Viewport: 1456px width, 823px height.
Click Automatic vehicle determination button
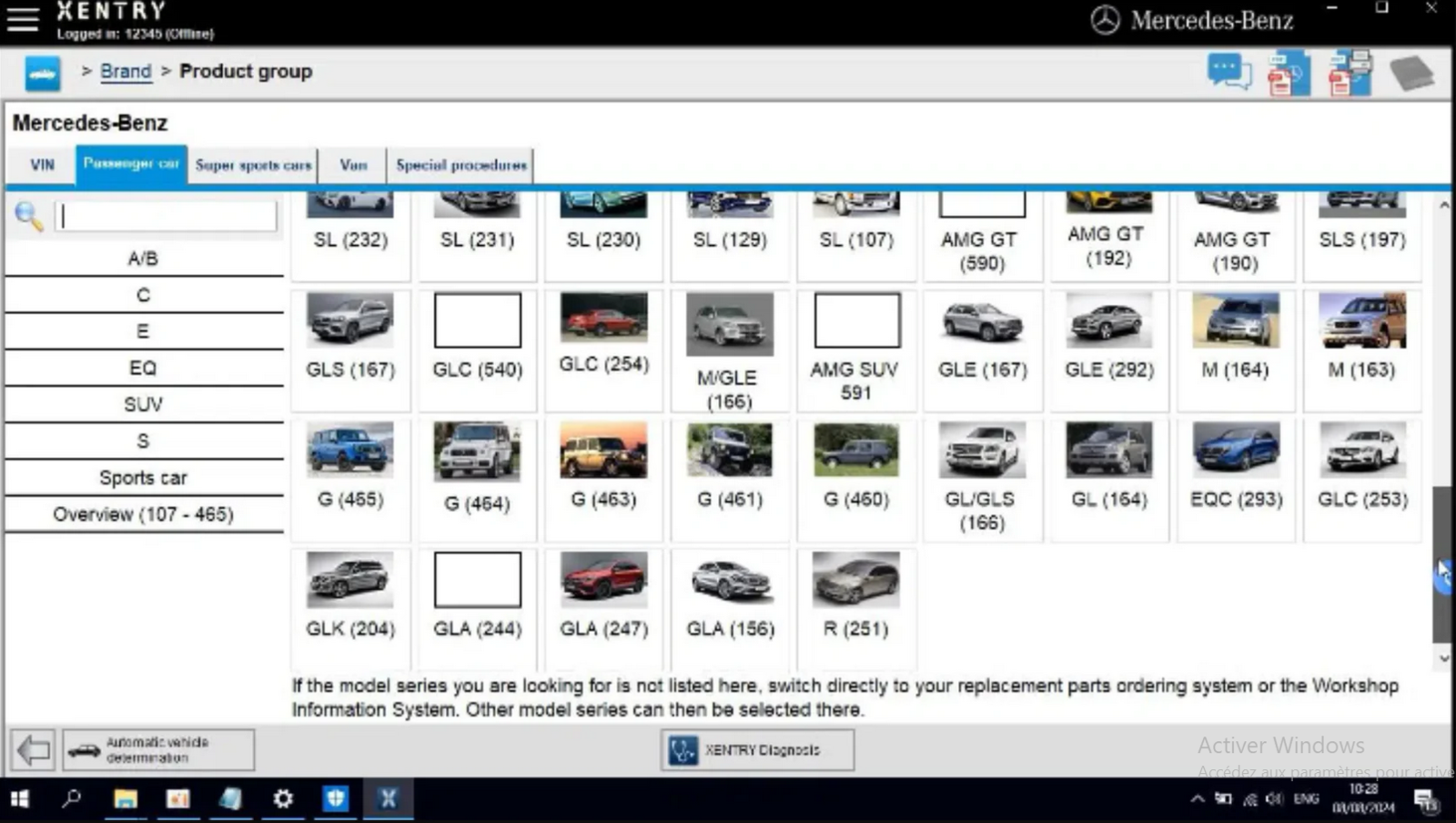pyautogui.click(x=158, y=750)
